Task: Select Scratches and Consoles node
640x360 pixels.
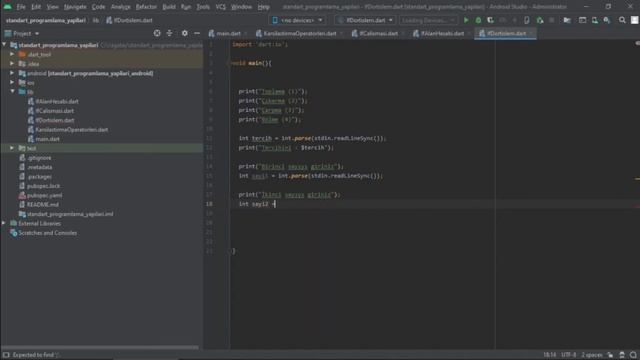Action: [47, 233]
